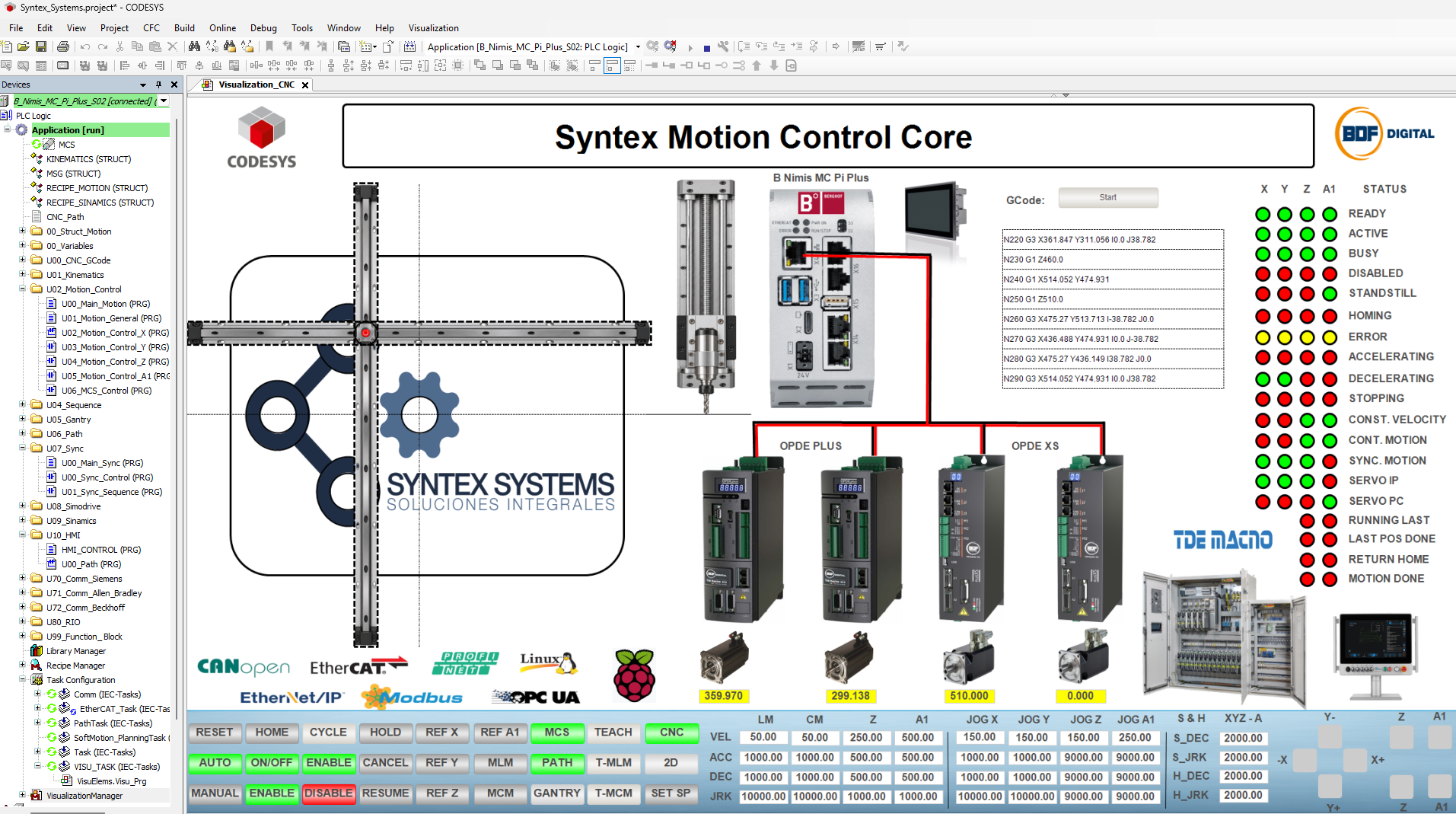Click the S_DEC value field

pyautogui.click(x=1243, y=739)
